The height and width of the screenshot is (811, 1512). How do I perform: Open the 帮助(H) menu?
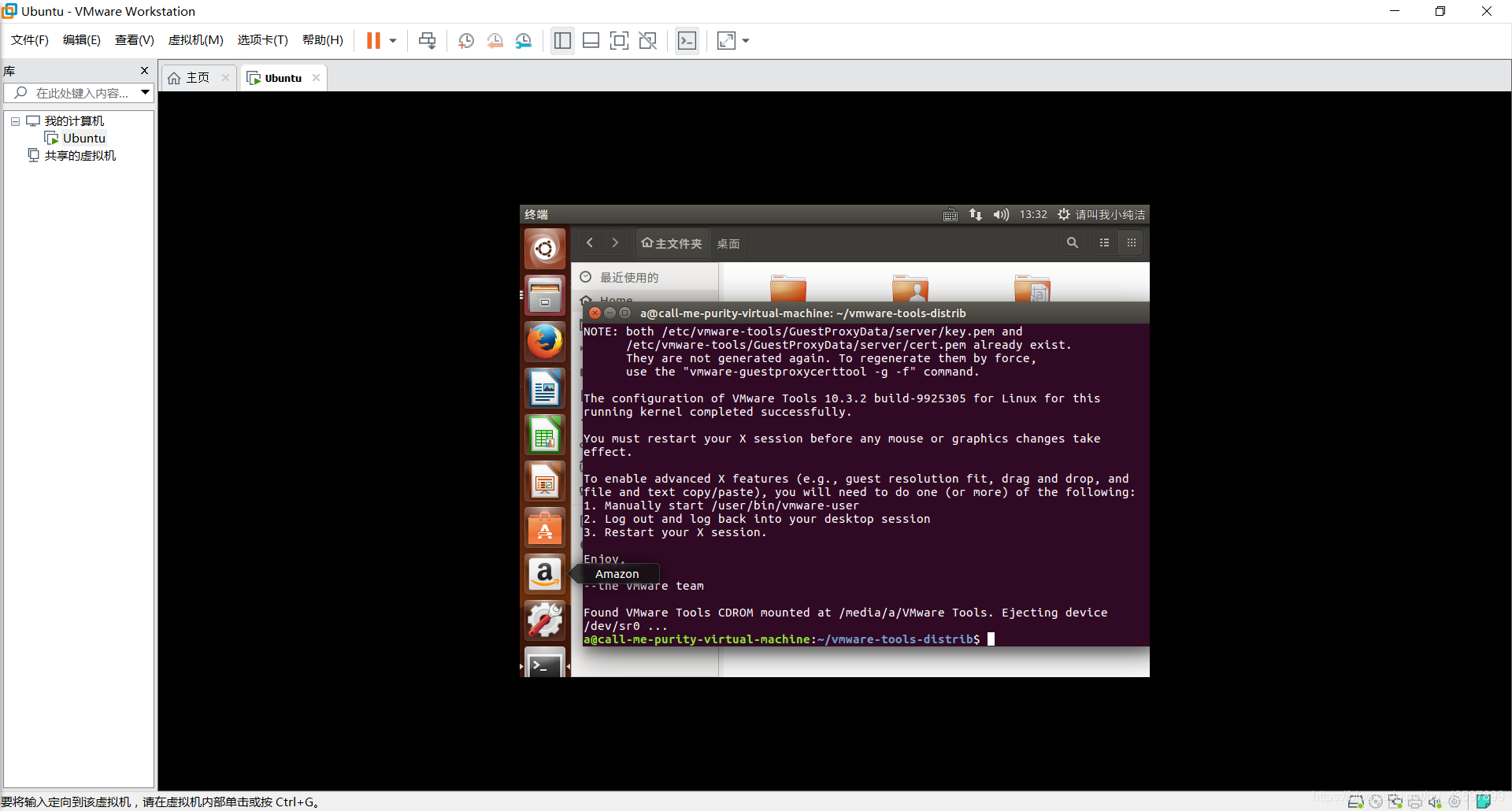click(323, 40)
